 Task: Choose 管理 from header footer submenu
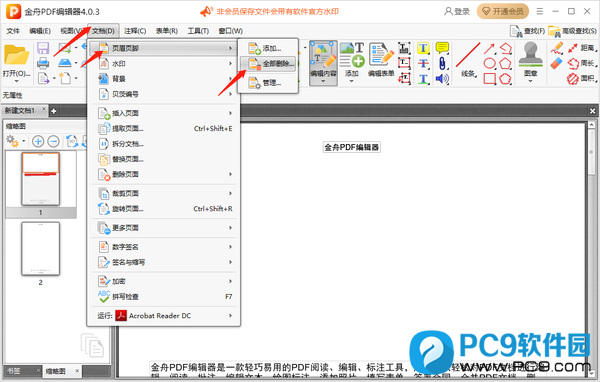(x=268, y=83)
